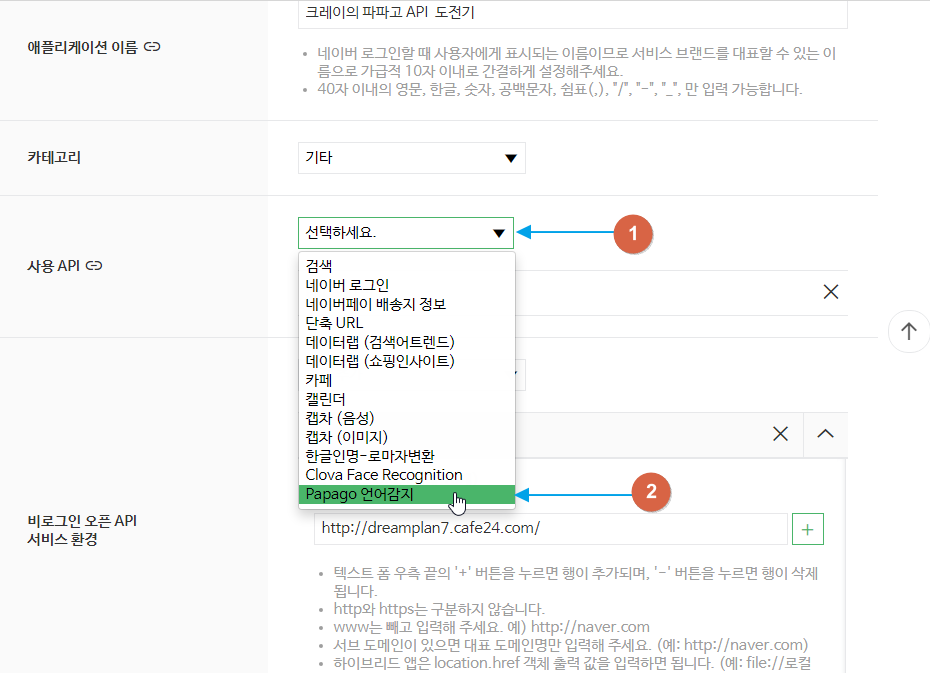The height and width of the screenshot is (673, 930).
Task: Pick 캘린더 from the API list
Action: 406,398
